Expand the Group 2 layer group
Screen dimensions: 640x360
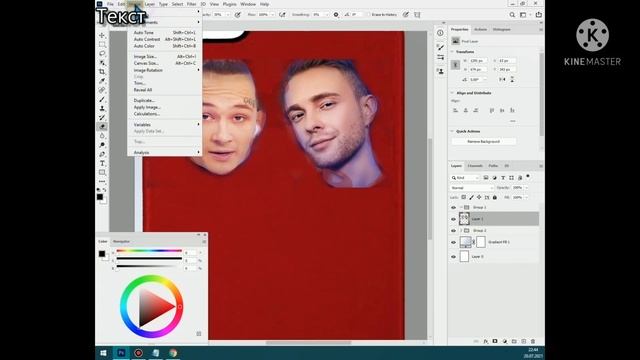tap(461, 231)
